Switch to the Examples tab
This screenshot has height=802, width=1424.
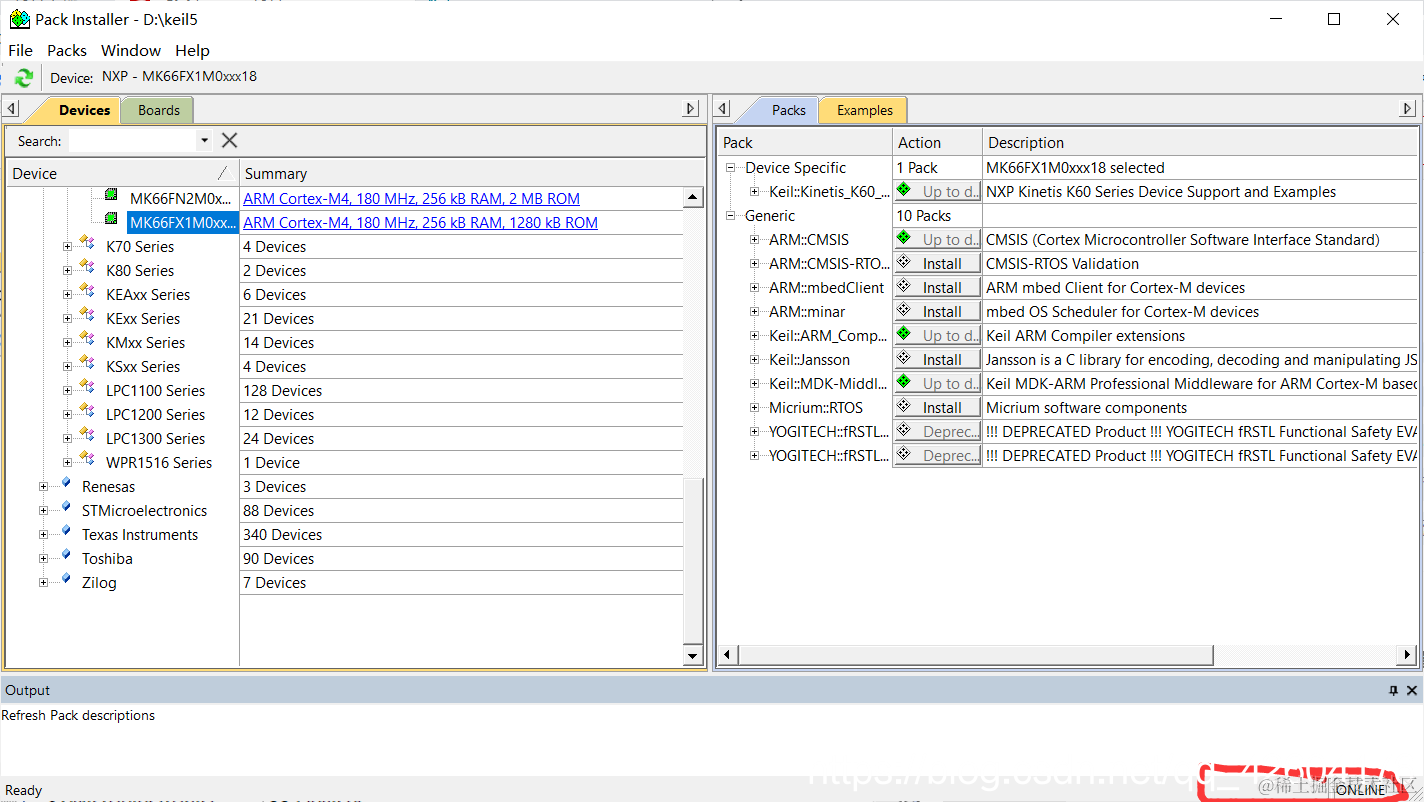[865, 110]
